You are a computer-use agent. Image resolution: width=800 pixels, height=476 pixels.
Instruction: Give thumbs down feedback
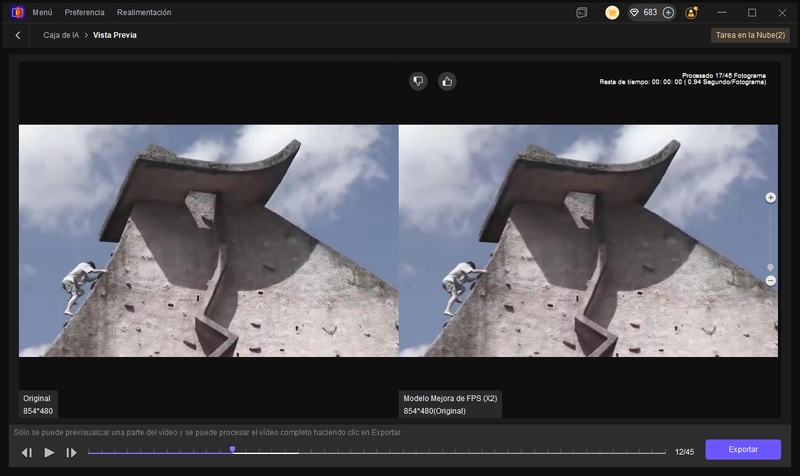point(418,81)
